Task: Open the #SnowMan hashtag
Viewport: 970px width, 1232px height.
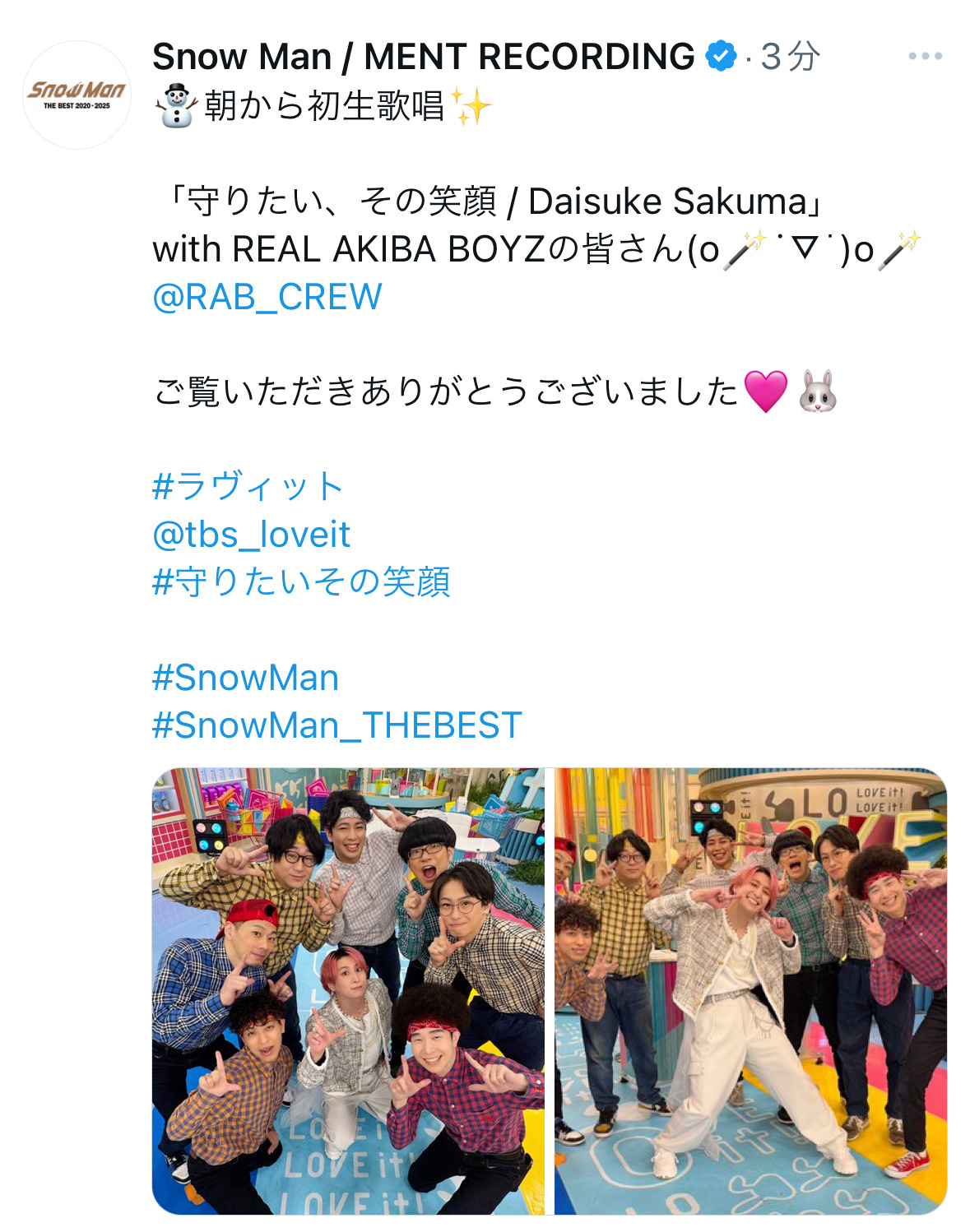Action: pos(246,678)
